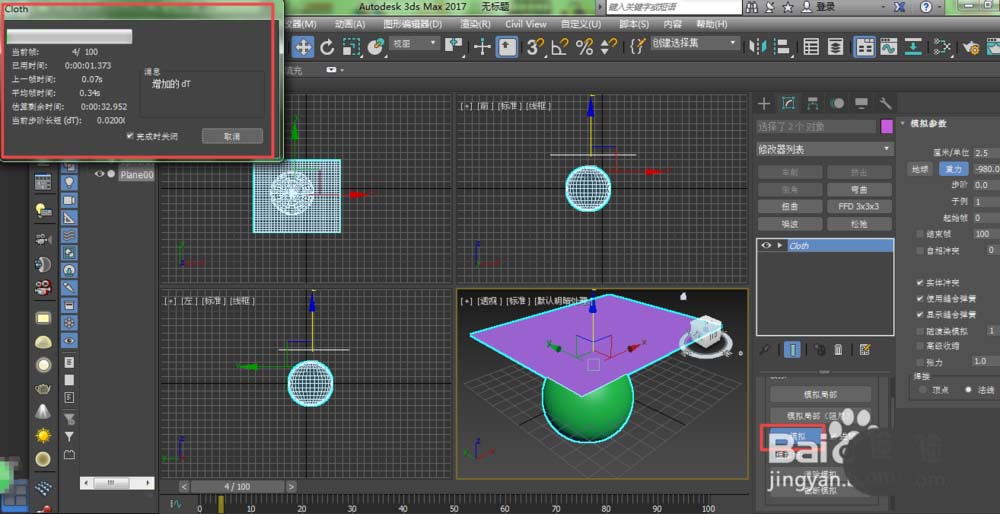Toggle show sewing springs checkbox
1000x514 pixels.
pyautogui.click(x=920, y=315)
